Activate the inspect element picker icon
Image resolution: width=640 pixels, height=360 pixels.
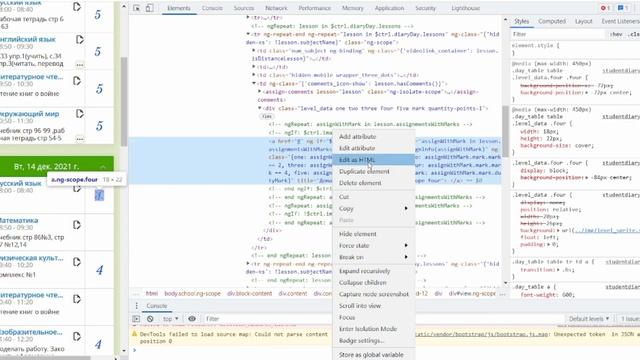point(137,8)
